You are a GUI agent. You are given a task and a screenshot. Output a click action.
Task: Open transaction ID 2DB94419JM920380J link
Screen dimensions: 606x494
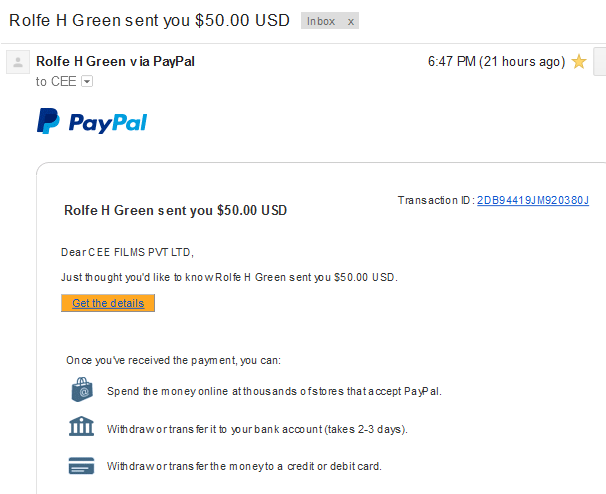pos(533,200)
